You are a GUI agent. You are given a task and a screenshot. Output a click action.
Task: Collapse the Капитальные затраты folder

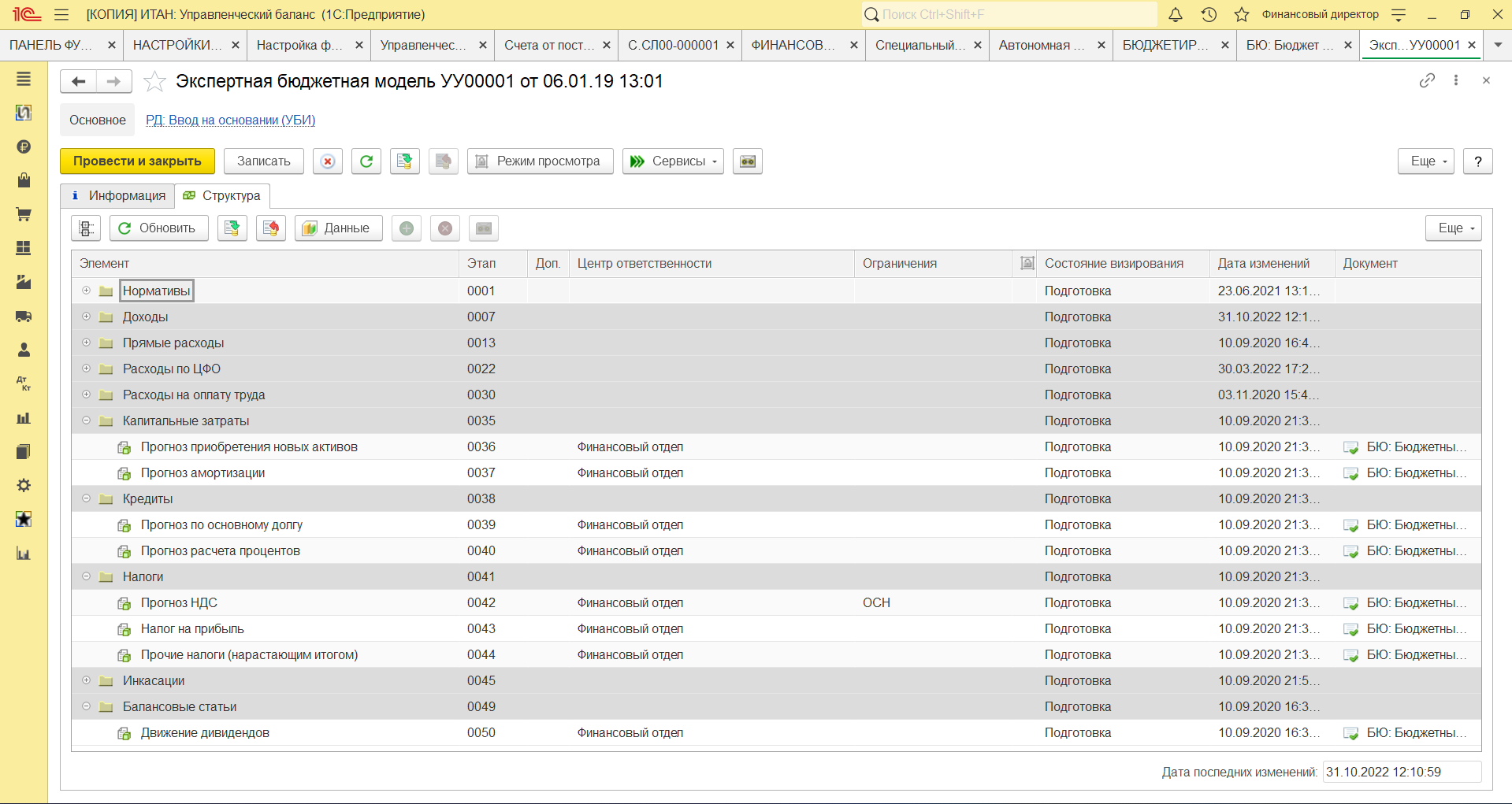coord(87,421)
